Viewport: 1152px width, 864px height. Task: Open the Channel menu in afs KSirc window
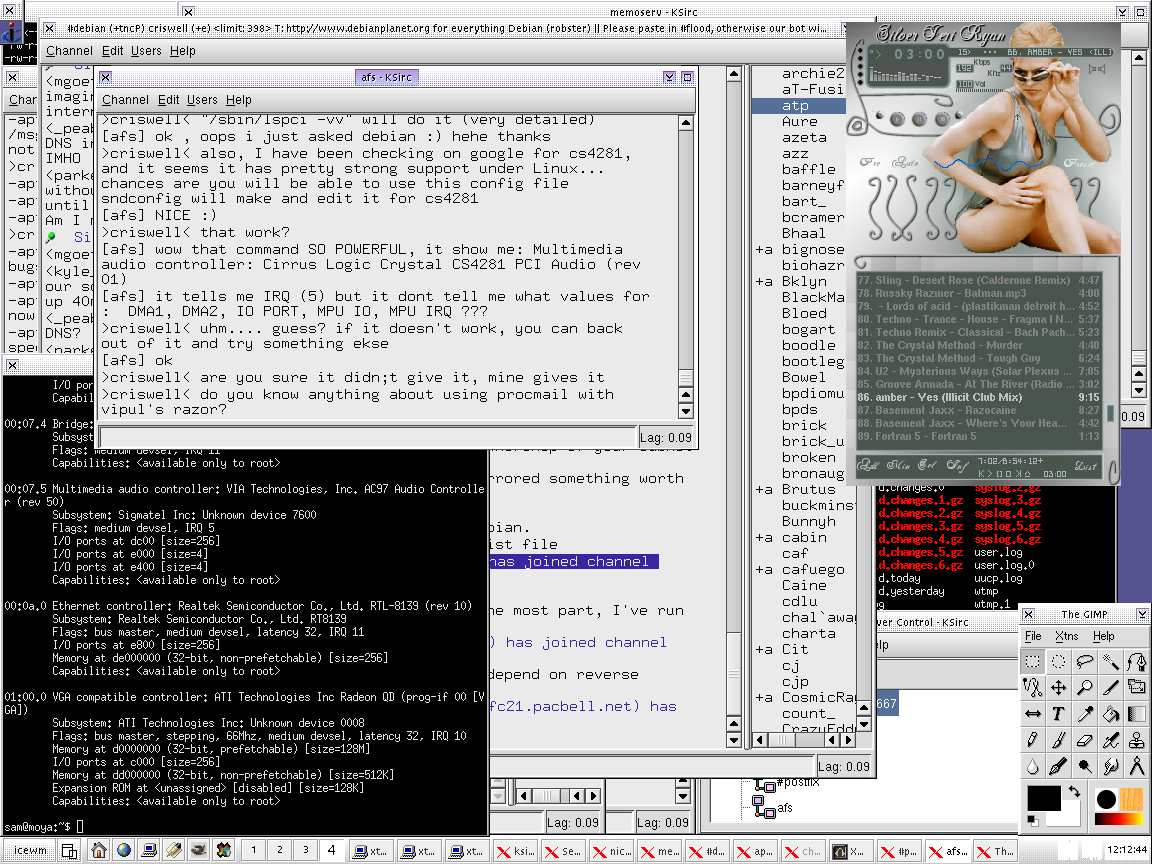pyautogui.click(x=125, y=100)
